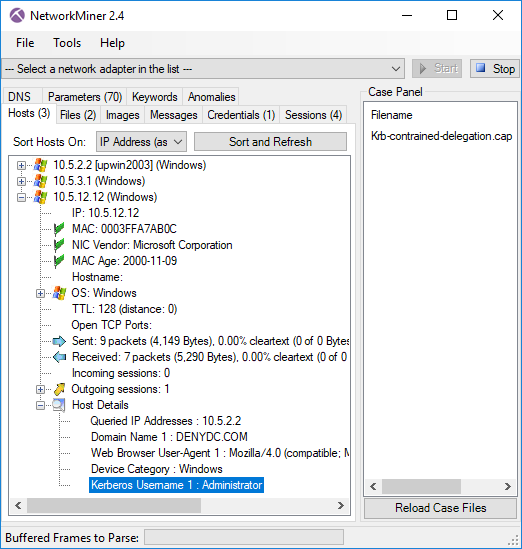Switch to the Images tab

(123, 115)
